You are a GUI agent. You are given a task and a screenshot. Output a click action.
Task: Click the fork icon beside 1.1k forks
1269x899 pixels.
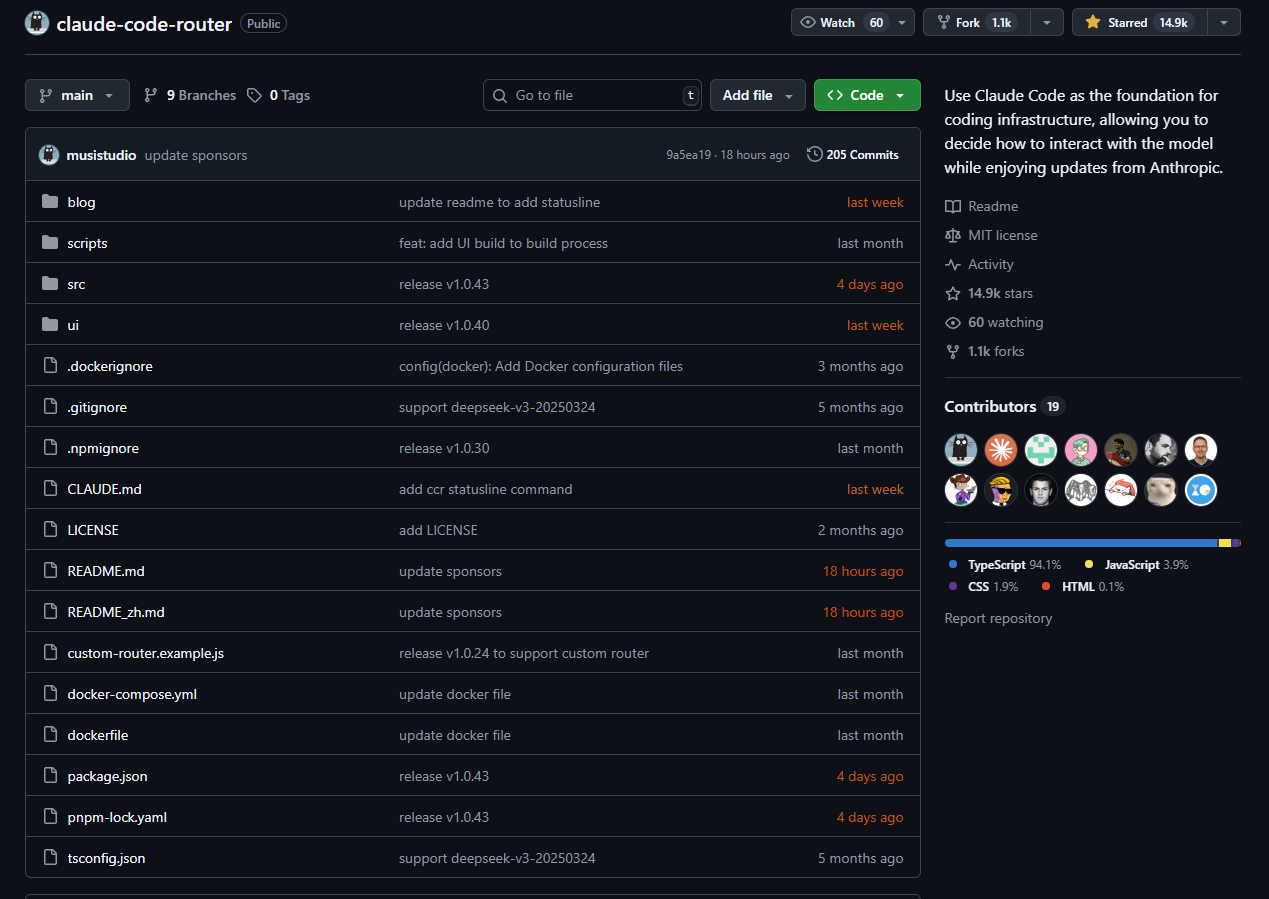(952, 351)
